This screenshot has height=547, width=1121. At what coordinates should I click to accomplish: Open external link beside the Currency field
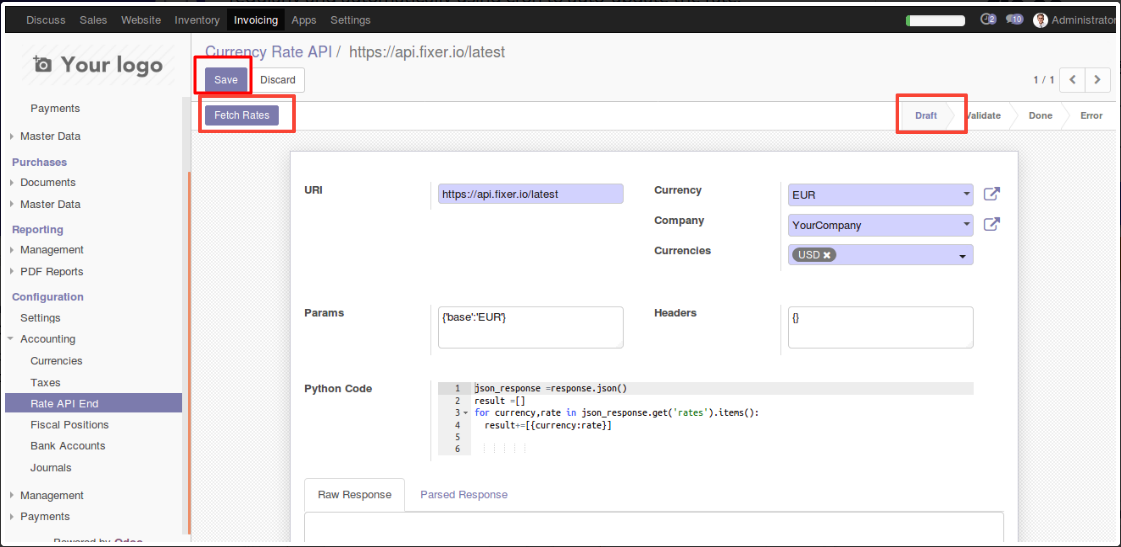(991, 194)
